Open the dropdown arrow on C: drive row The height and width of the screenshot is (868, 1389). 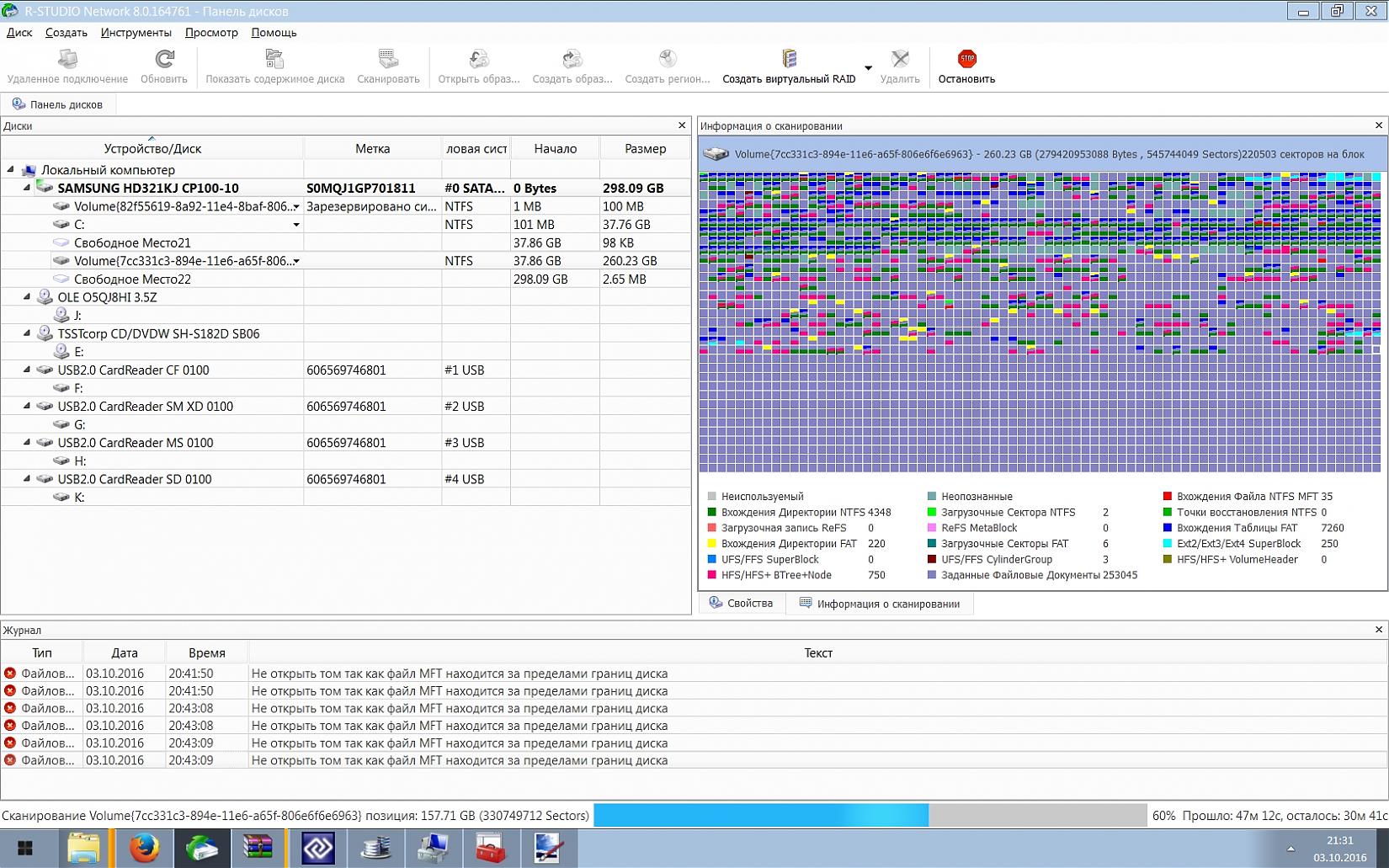pos(296,225)
